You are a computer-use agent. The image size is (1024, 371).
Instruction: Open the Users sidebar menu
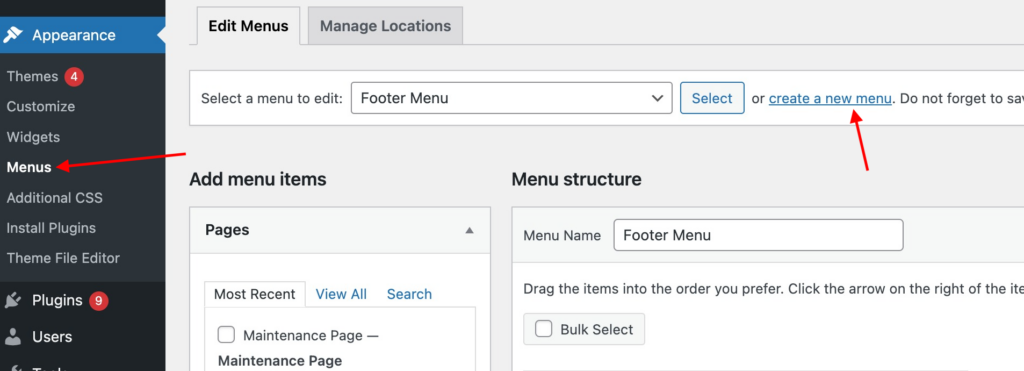click(x=52, y=337)
